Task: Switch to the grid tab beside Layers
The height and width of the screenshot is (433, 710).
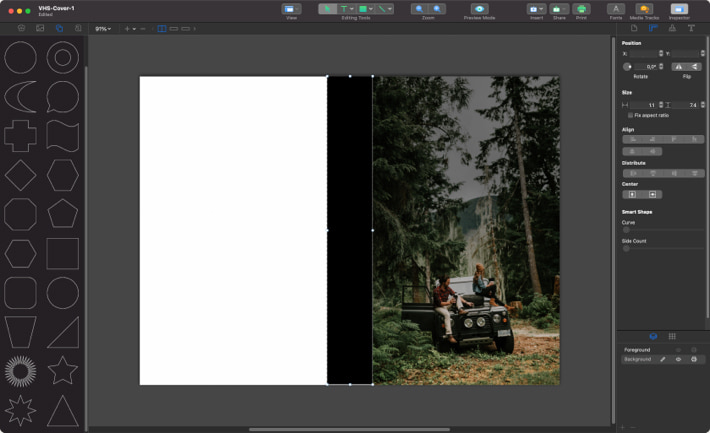Action: pyautogui.click(x=672, y=336)
